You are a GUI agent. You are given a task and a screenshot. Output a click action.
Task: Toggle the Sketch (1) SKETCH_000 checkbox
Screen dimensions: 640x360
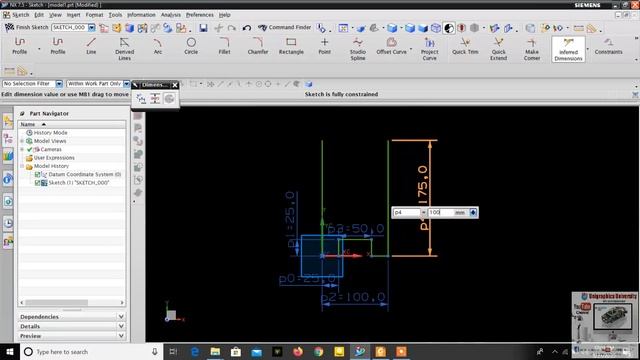(37, 183)
